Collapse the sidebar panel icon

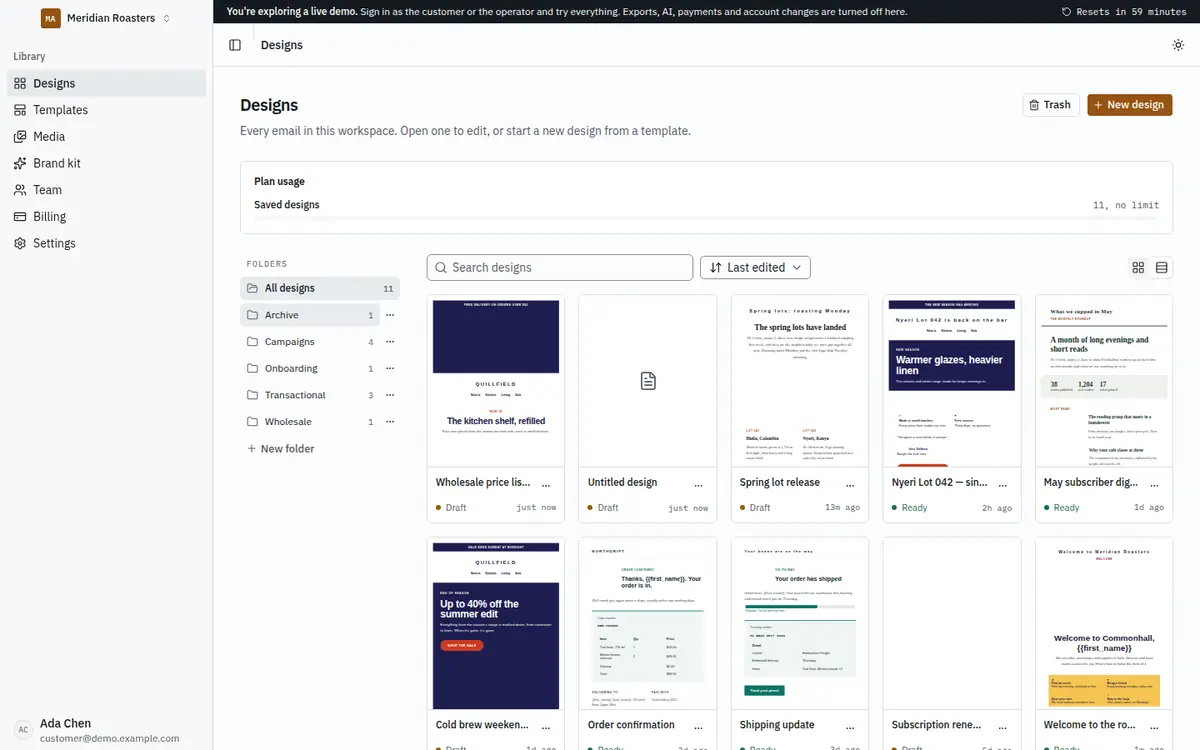tap(235, 45)
